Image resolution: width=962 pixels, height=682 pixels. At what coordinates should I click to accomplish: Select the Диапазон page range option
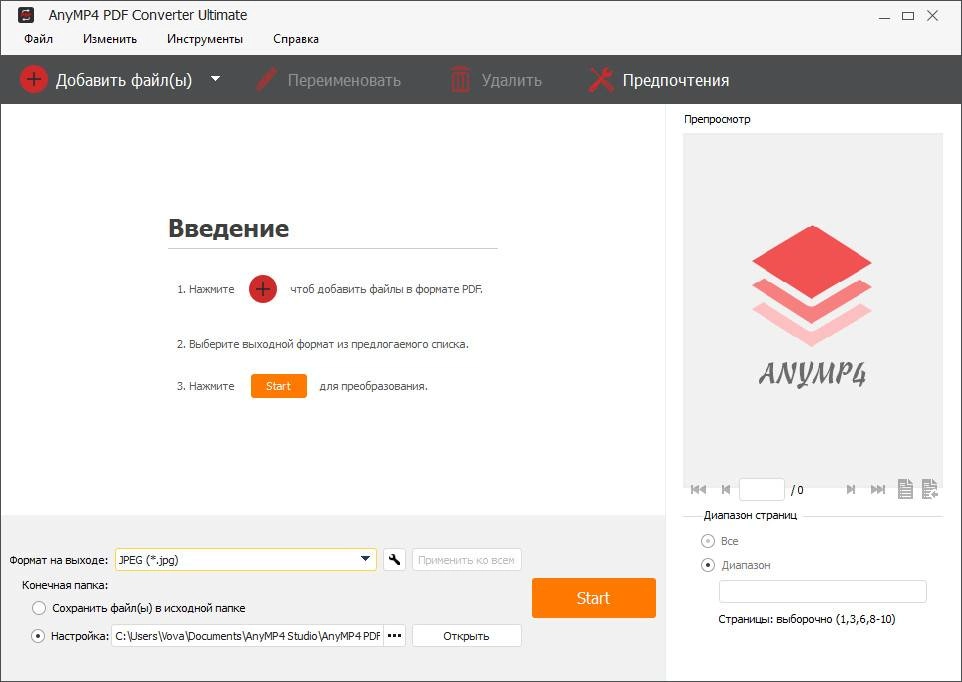click(708, 565)
